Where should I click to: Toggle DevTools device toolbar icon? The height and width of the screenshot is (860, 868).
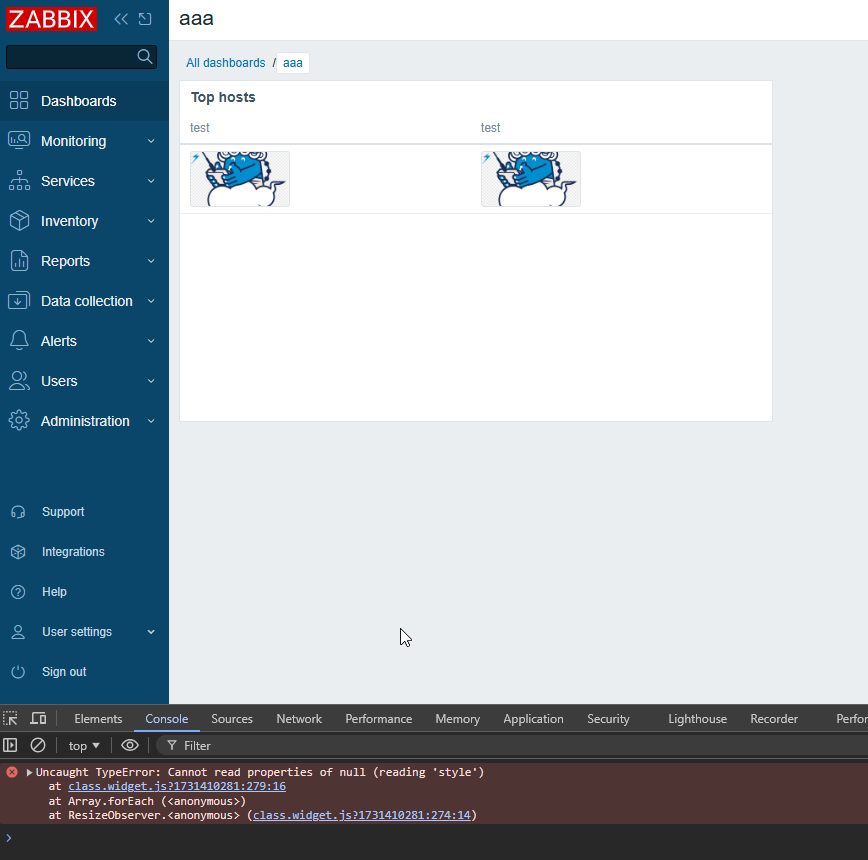pyautogui.click(x=38, y=718)
